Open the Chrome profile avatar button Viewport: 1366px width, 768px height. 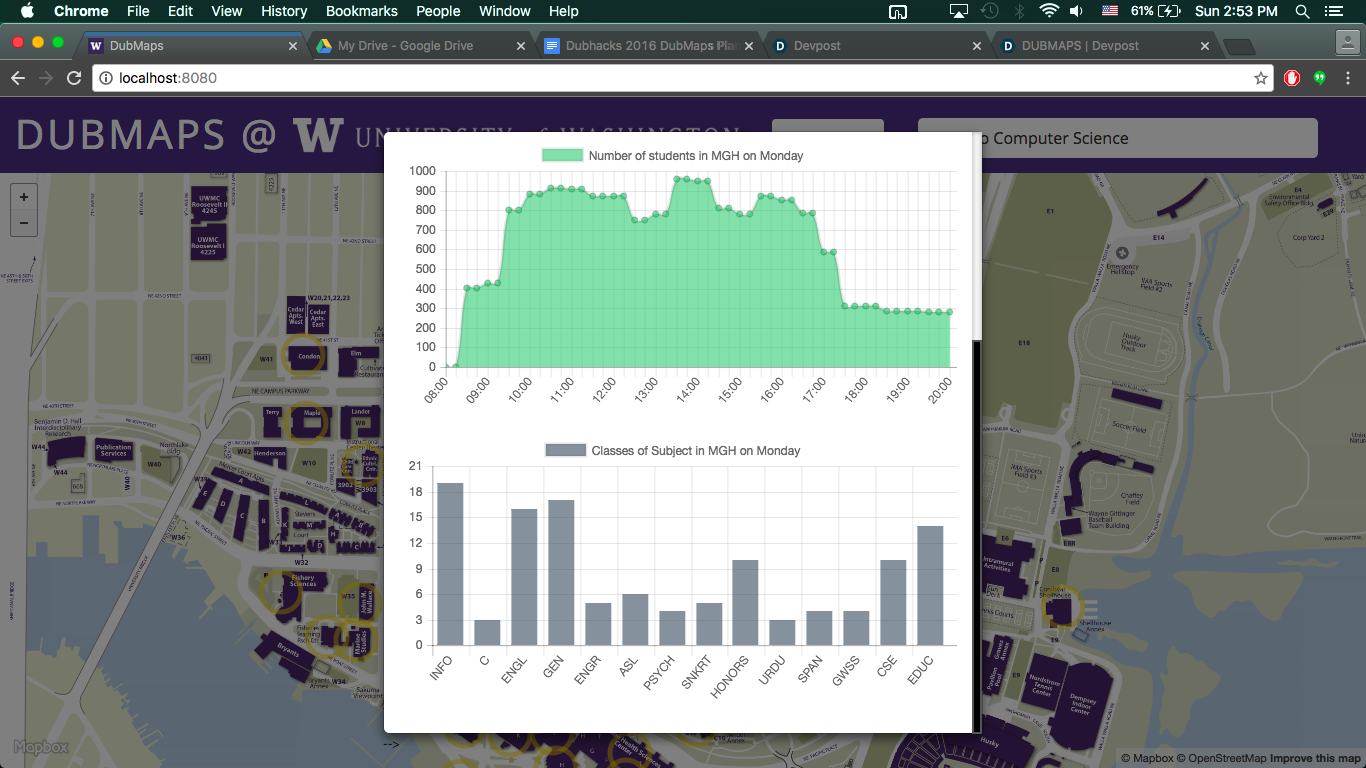tap(1348, 42)
